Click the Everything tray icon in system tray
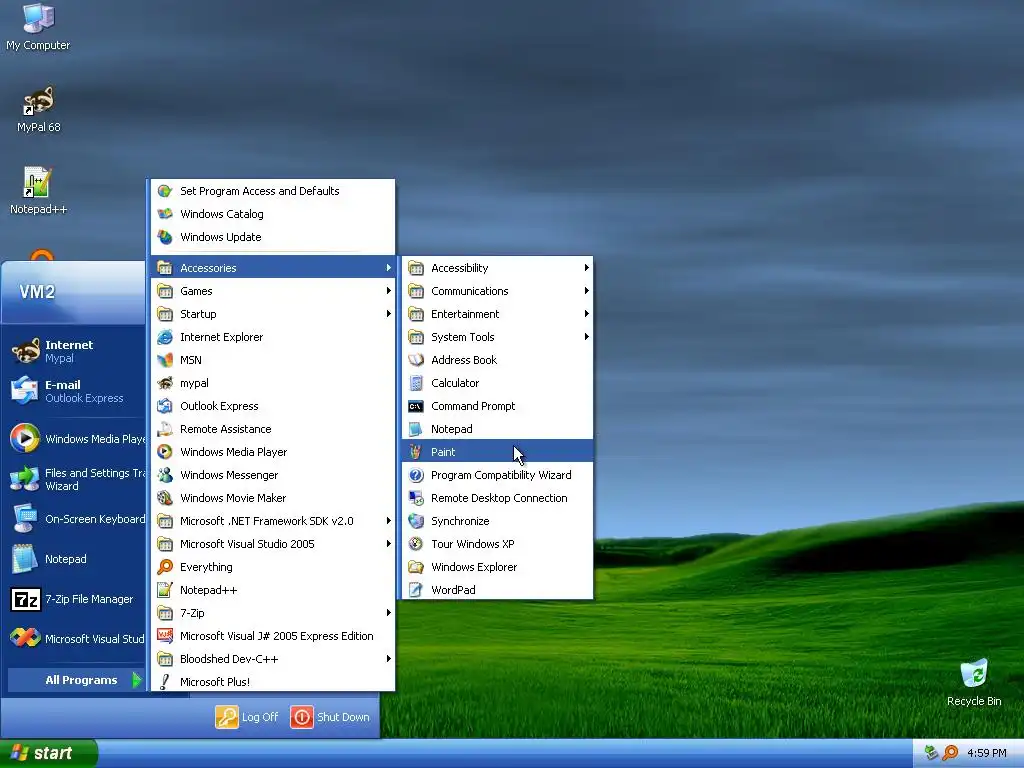Image resolution: width=1024 pixels, height=768 pixels. (950, 753)
